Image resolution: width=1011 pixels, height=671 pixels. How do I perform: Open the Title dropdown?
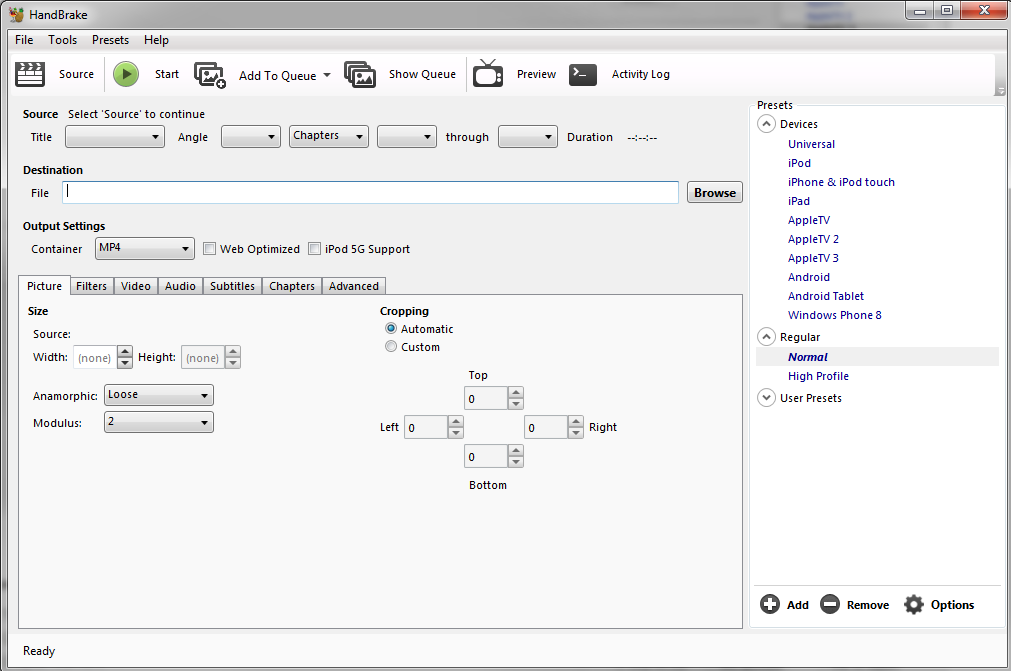(x=115, y=137)
